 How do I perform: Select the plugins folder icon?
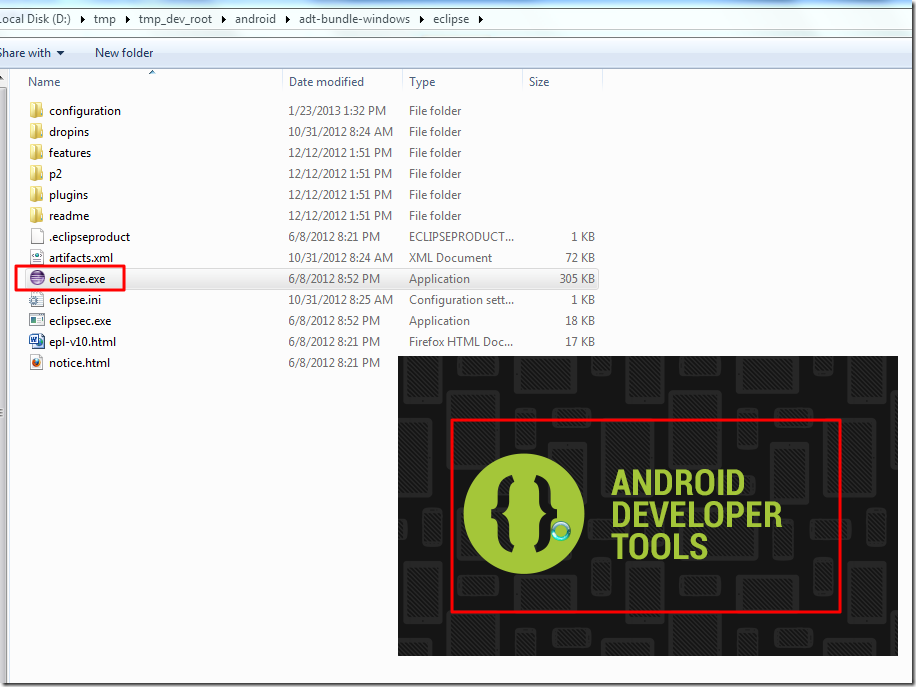pos(36,195)
